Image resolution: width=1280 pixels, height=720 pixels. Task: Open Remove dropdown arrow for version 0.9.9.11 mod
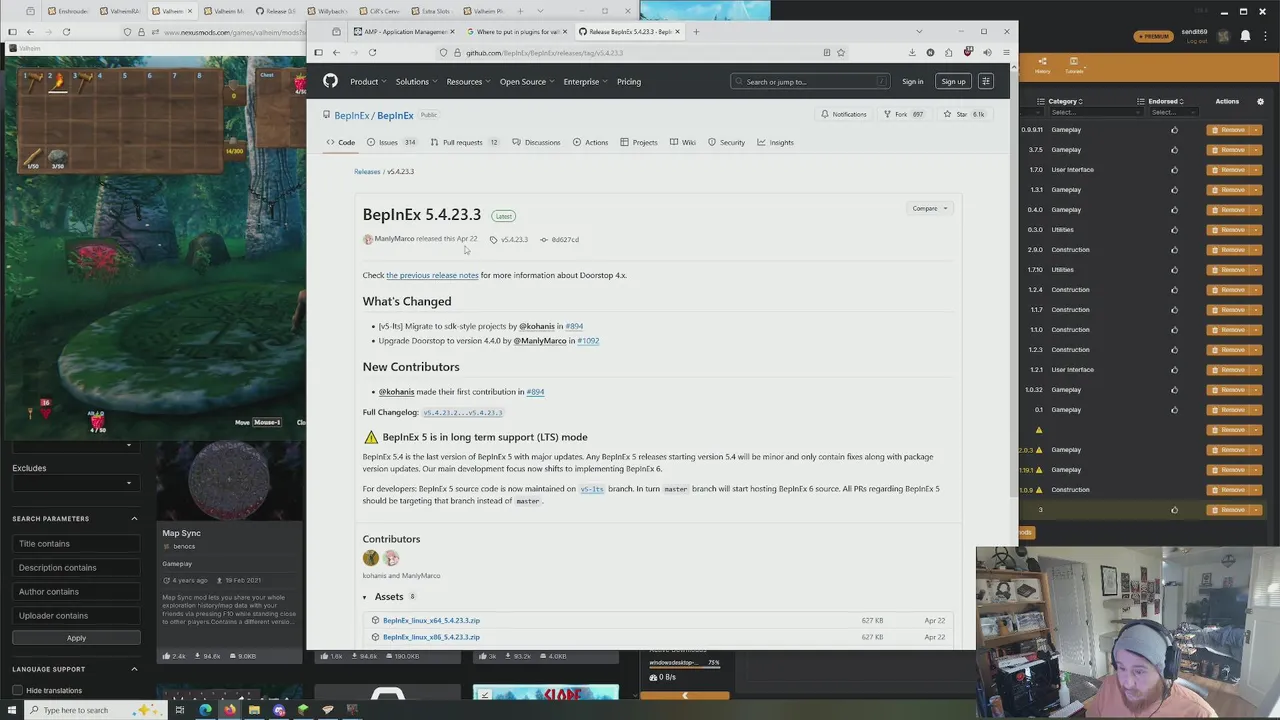pyautogui.click(x=1256, y=130)
